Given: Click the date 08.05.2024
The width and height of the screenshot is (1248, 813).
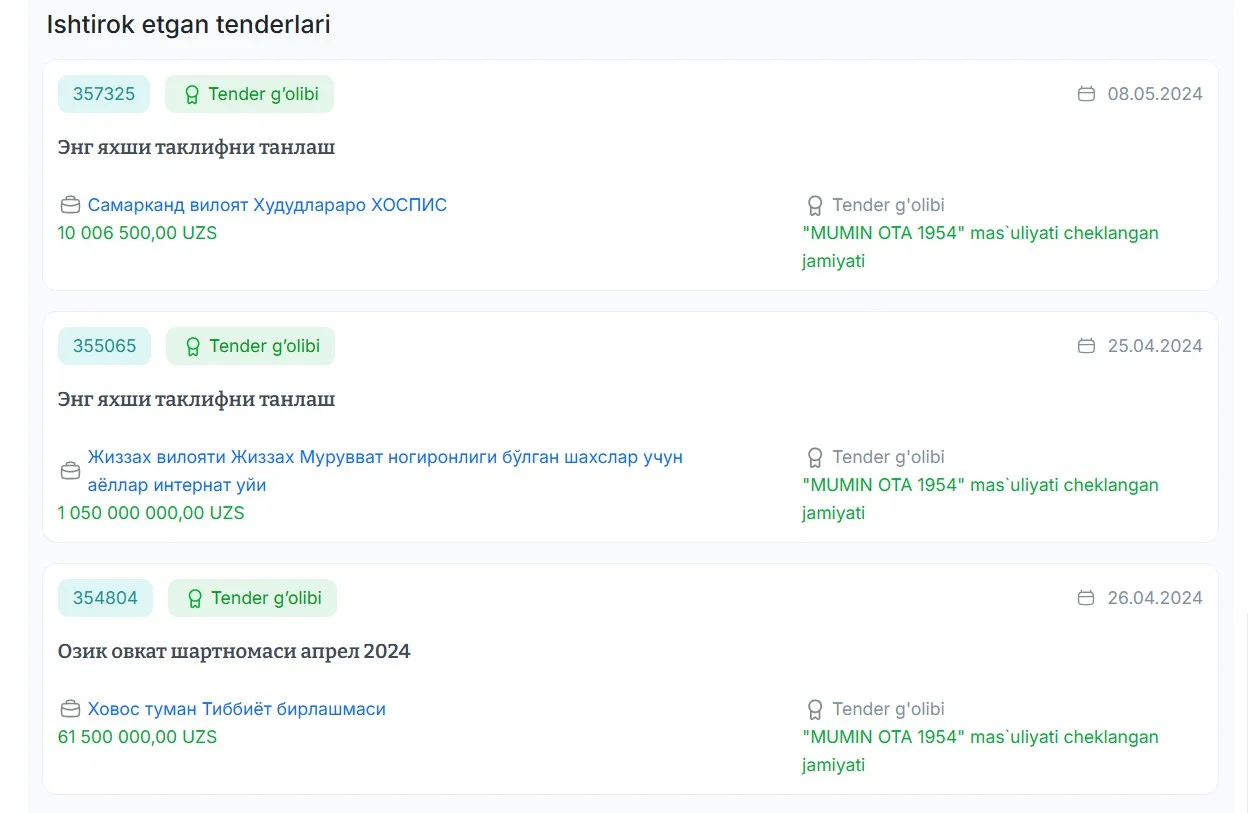Looking at the screenshot, I should (1155, 94).
